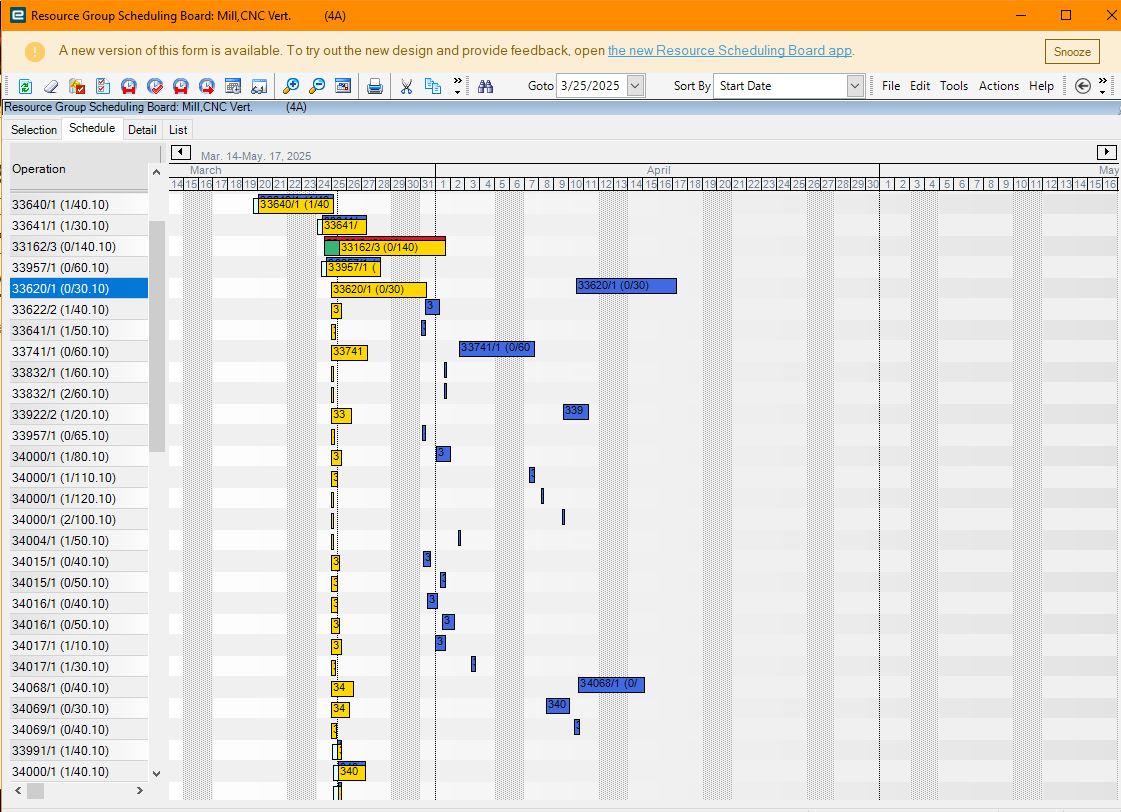Click the back arrow circle icon

pyautogui.click(x=1082, y=86)
